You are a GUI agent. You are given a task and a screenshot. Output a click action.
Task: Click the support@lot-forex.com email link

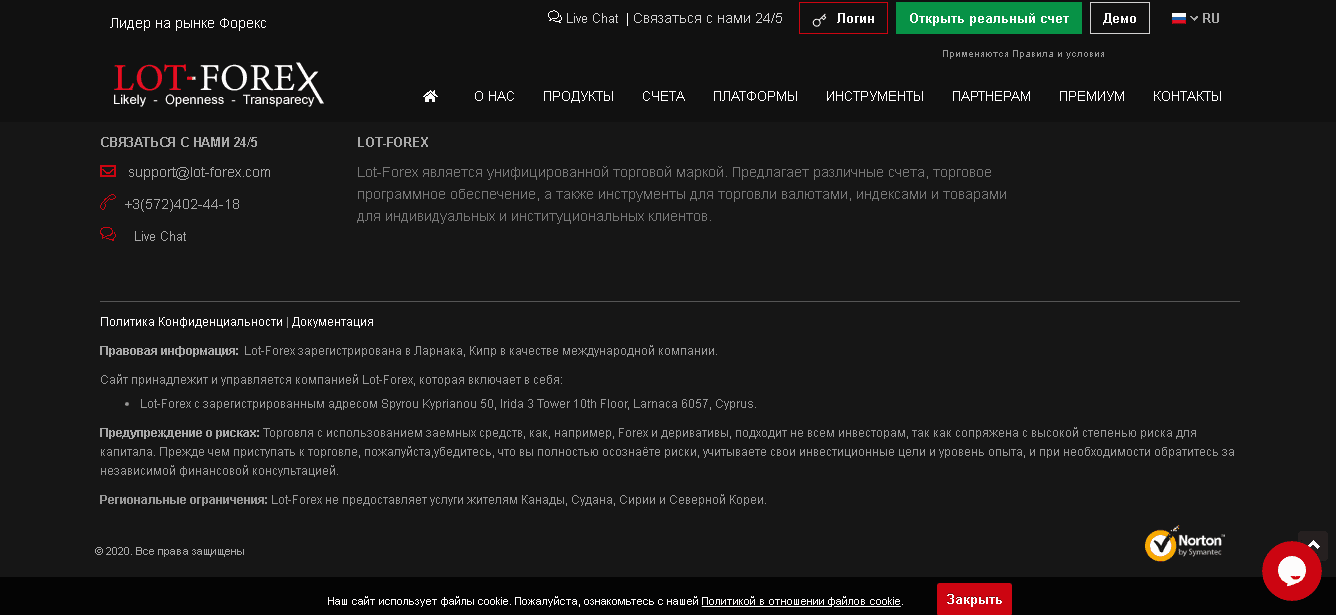[199, 172]
